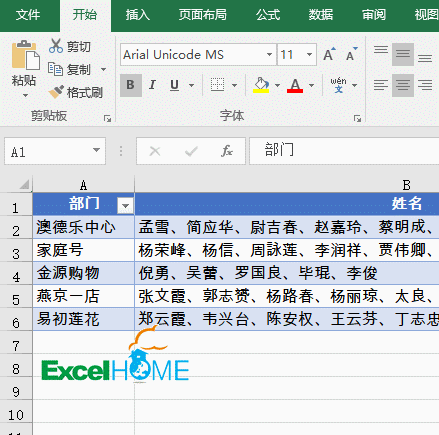Image resolution: width=439 pixels, height=435 pixels.
Task: Toggle Italic formatting
Action: point(152,85)
